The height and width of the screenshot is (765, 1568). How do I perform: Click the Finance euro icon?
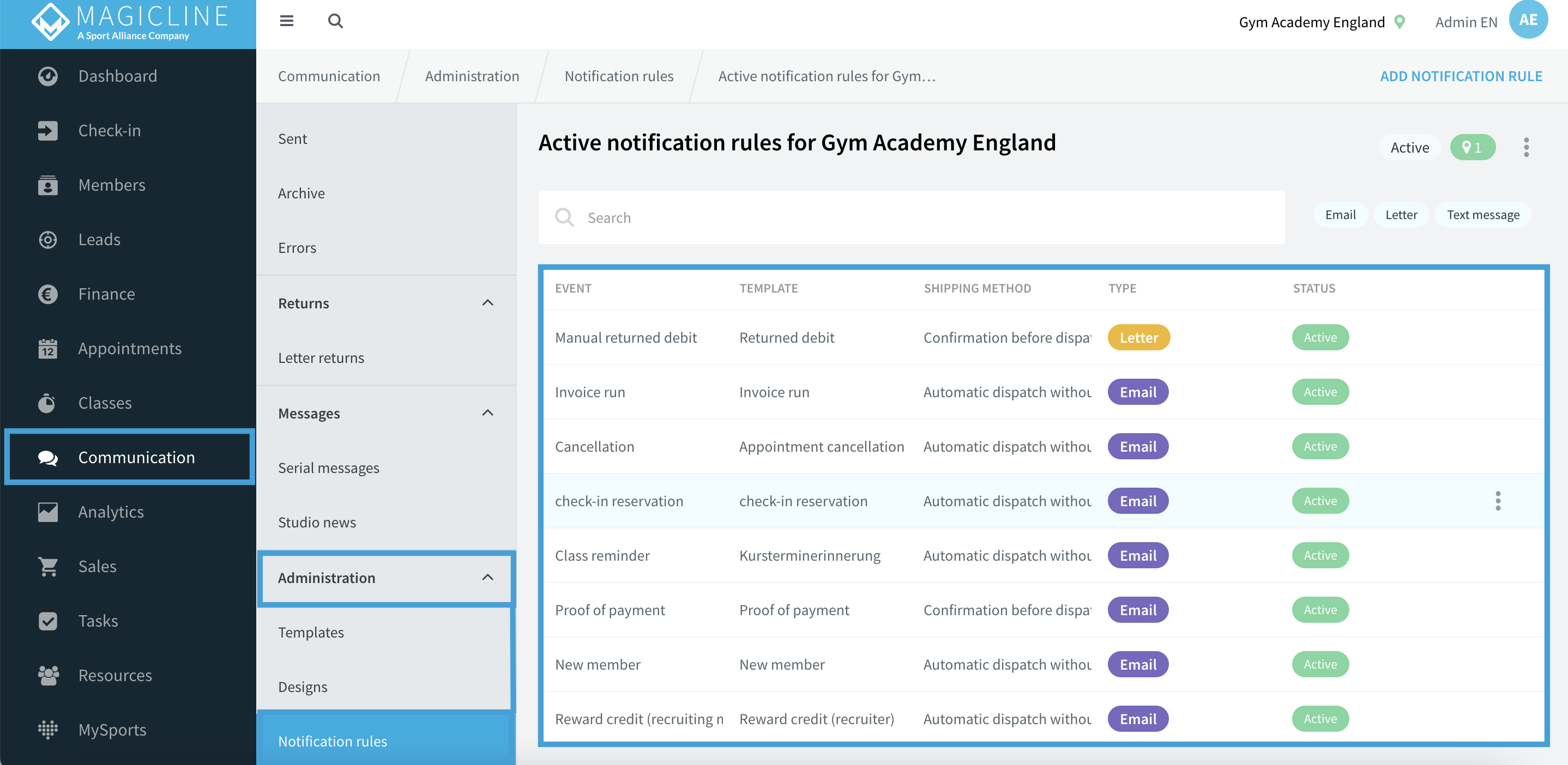(x=47, y=294)
